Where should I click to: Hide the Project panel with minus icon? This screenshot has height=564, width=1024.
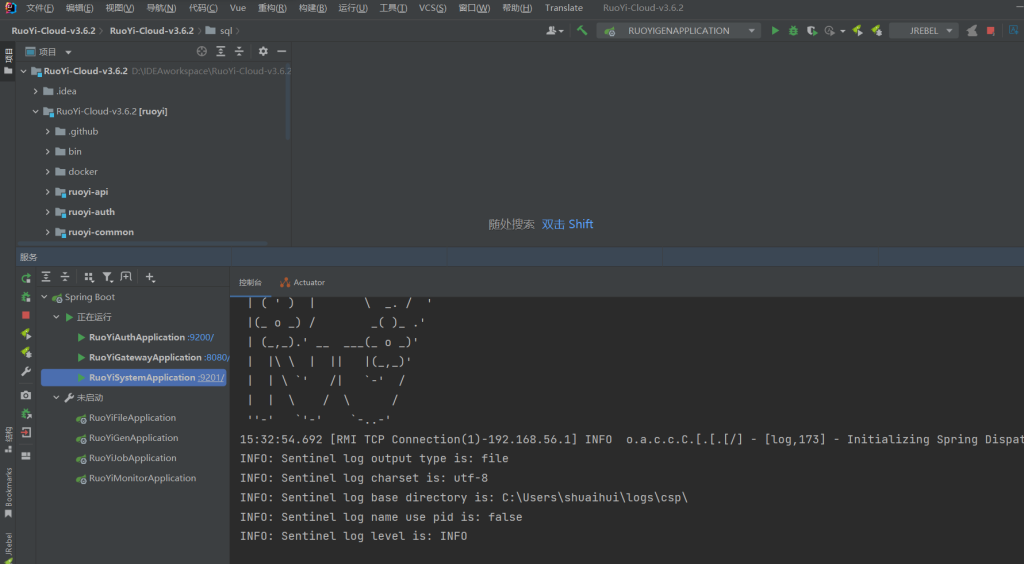coord(282,52)
